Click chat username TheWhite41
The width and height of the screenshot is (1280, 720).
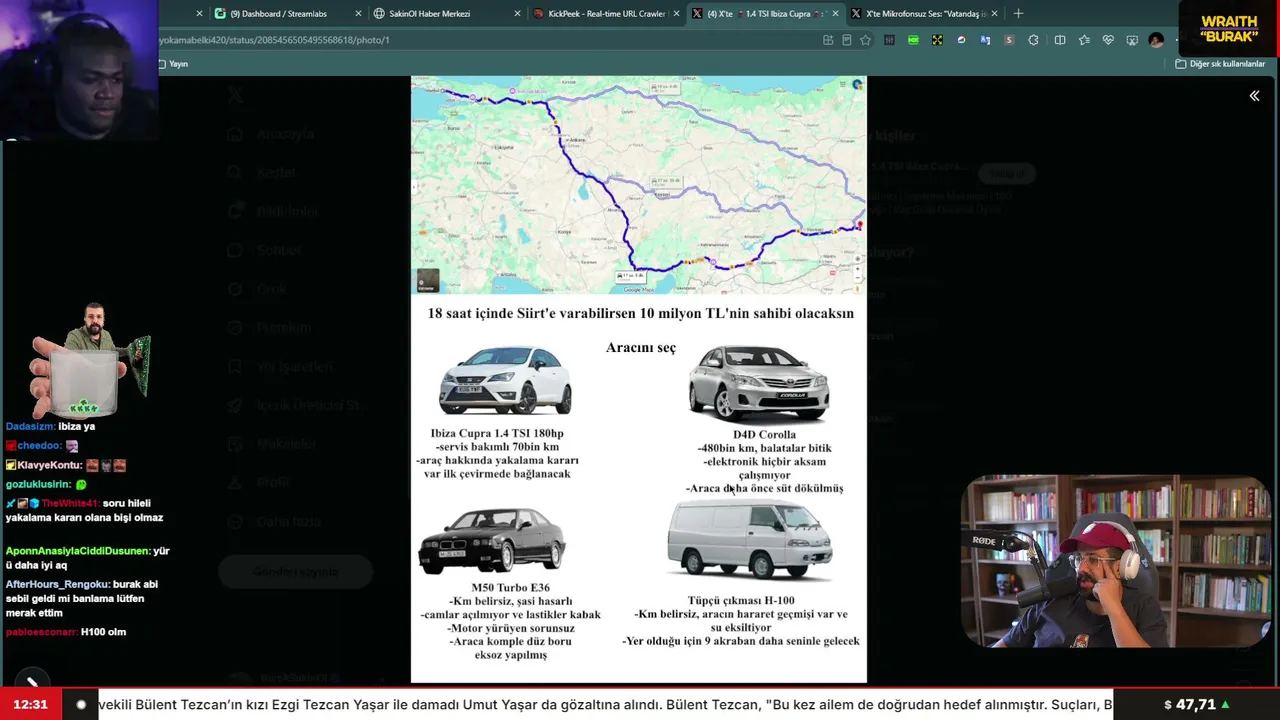pyautogui.click(x=69, y=503)
